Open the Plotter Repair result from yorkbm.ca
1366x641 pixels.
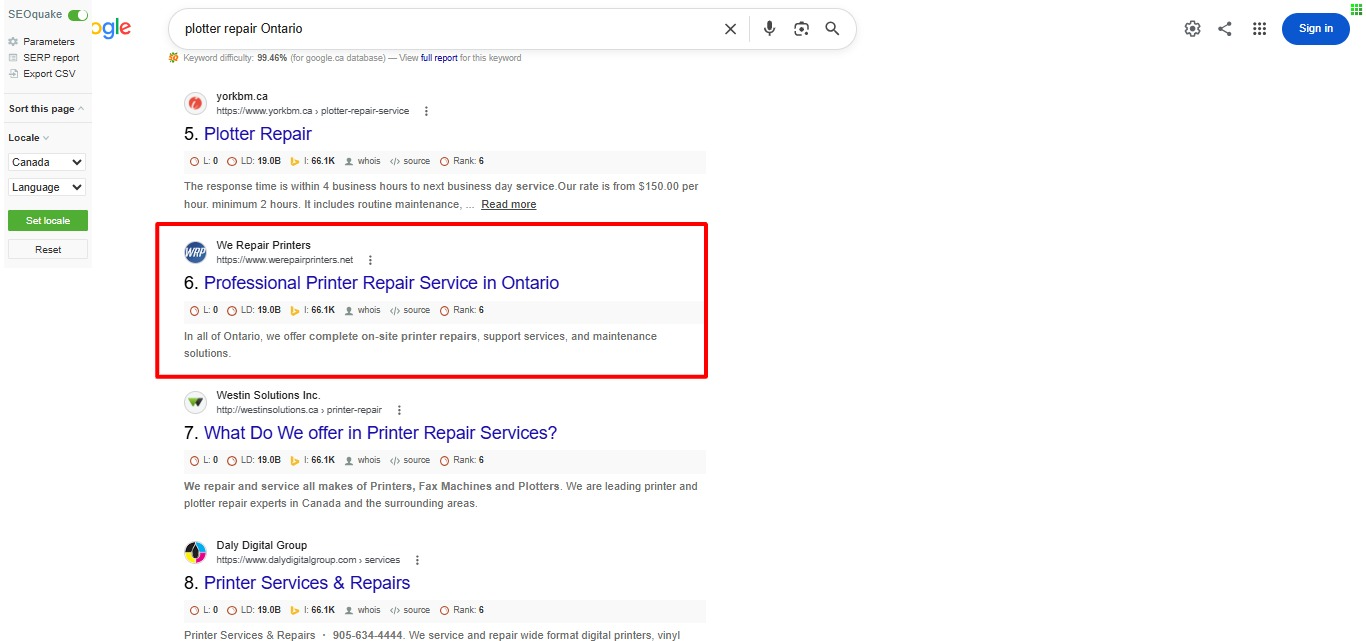258,134
